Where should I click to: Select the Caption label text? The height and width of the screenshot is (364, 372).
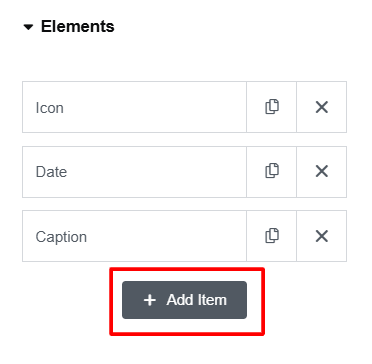click(x=61, y=237)
